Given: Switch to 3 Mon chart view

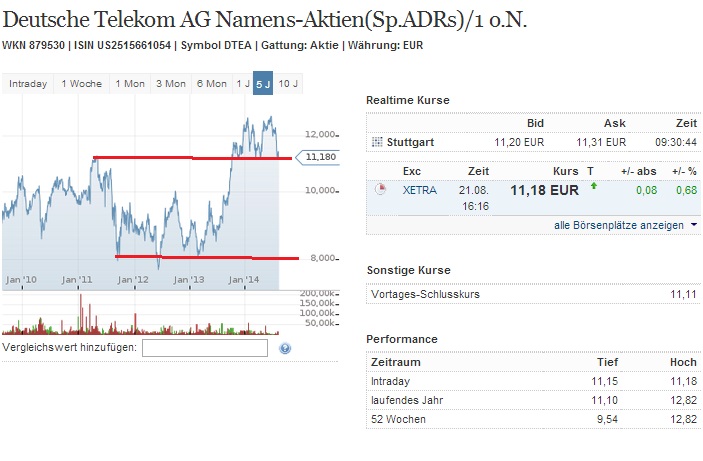Looking at the screenshot, I should click(170, 83).
